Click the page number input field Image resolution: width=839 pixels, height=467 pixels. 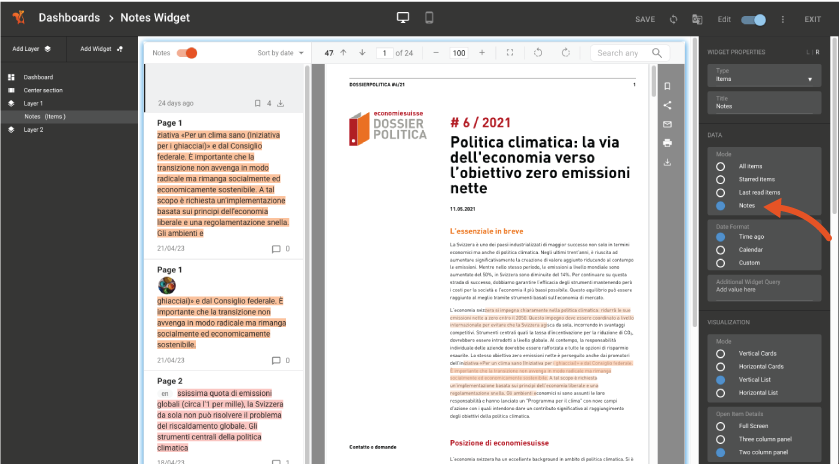pos(384,53)
